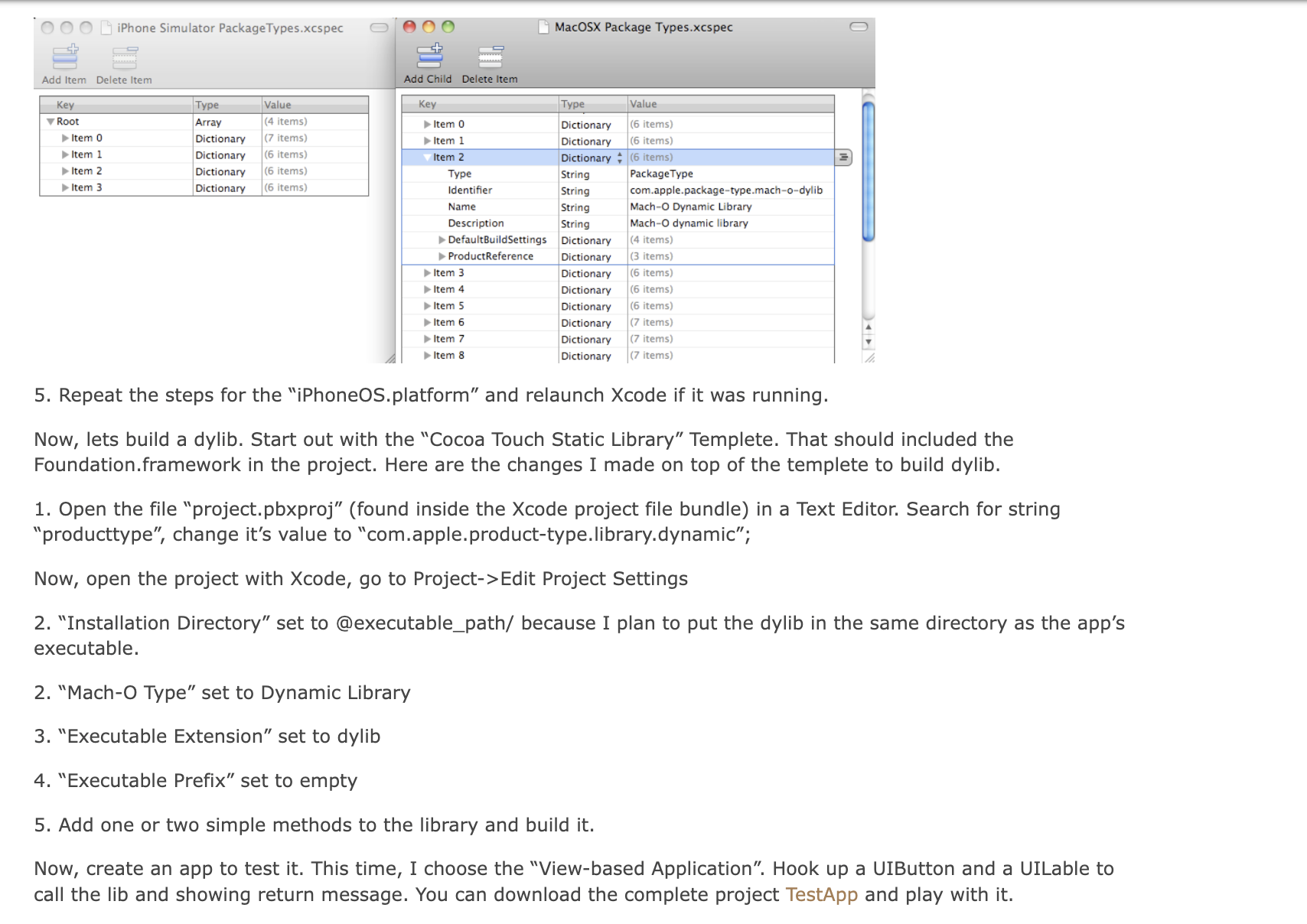
Task: Click the list button beside the Item 2 row
Action: click(843, 158)
